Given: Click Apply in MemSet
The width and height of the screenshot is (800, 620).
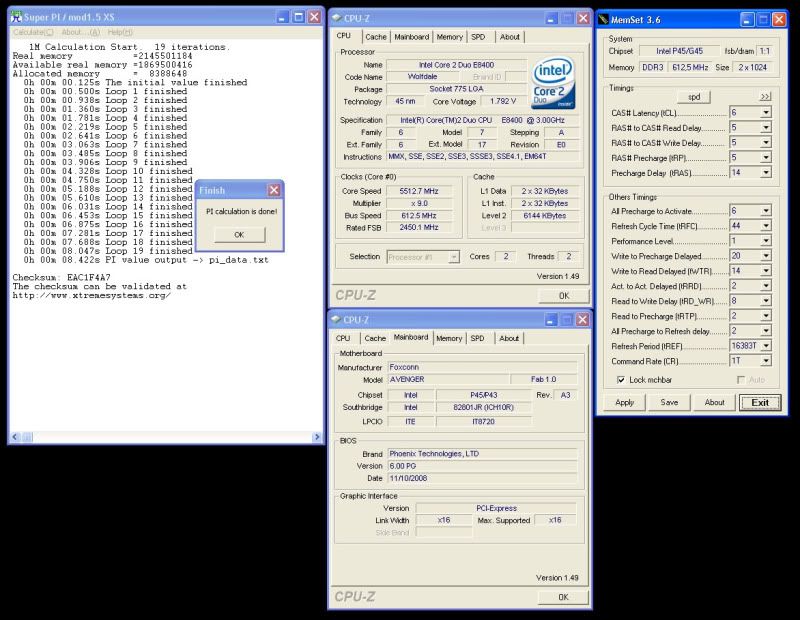Looking at the screenshot, I should tap(624, 402).
